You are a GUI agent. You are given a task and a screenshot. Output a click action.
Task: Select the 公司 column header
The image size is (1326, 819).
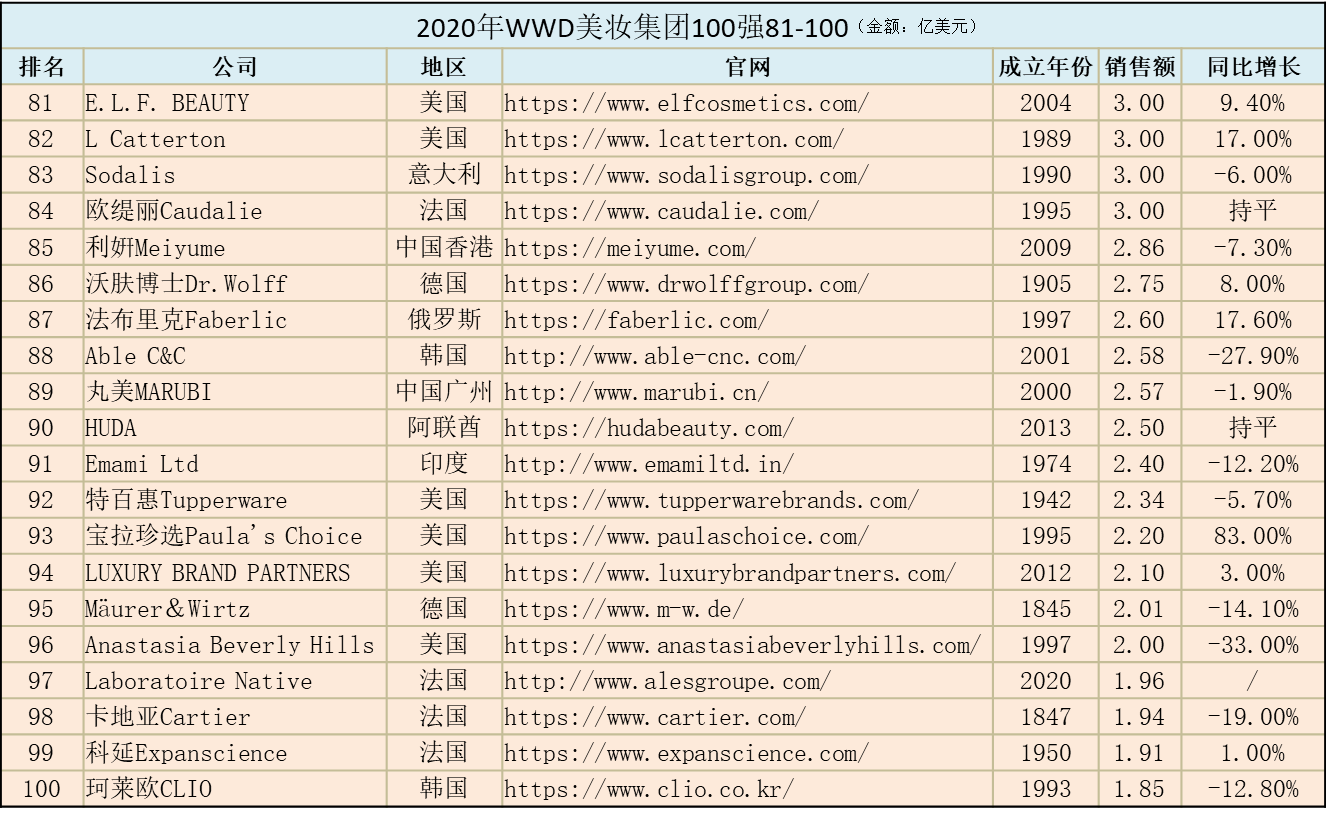point(235,67)
